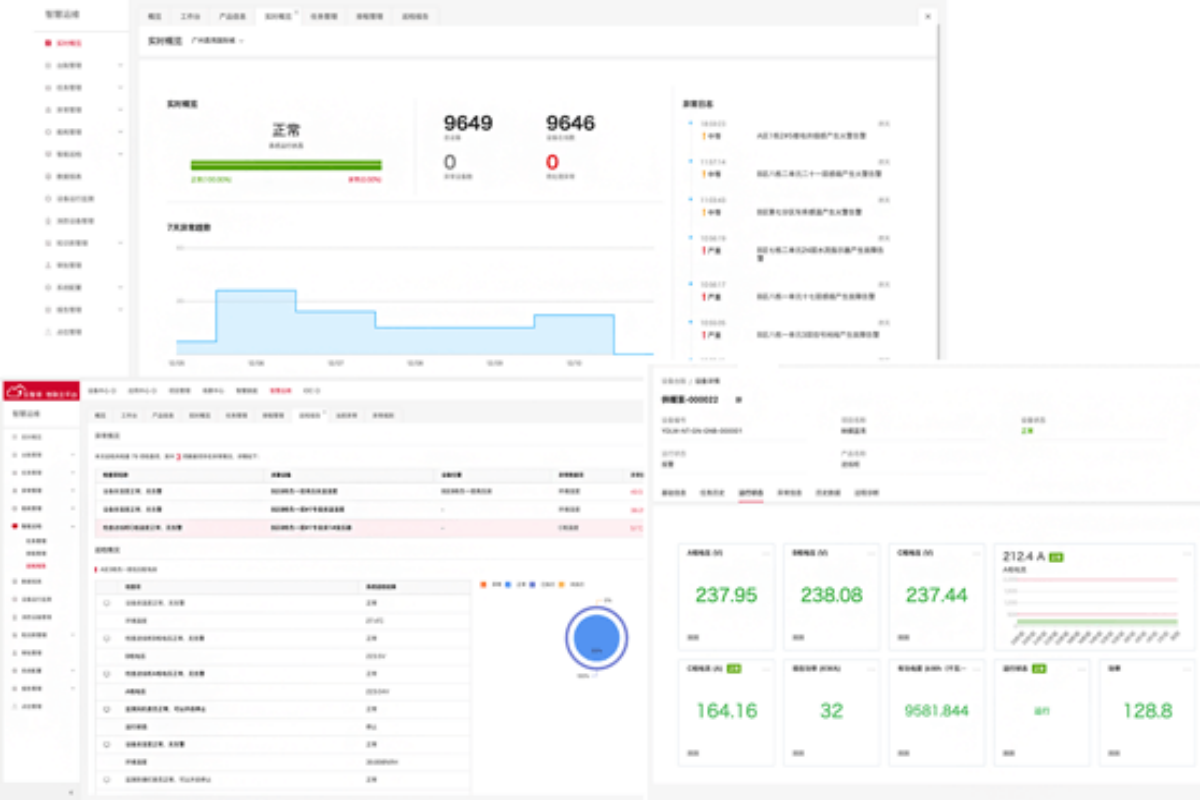Image resolution: width=1200 pixels, height=800 pixels.
Task: Click the red cloud logo in lower-left window
Action: coord(13,389)
